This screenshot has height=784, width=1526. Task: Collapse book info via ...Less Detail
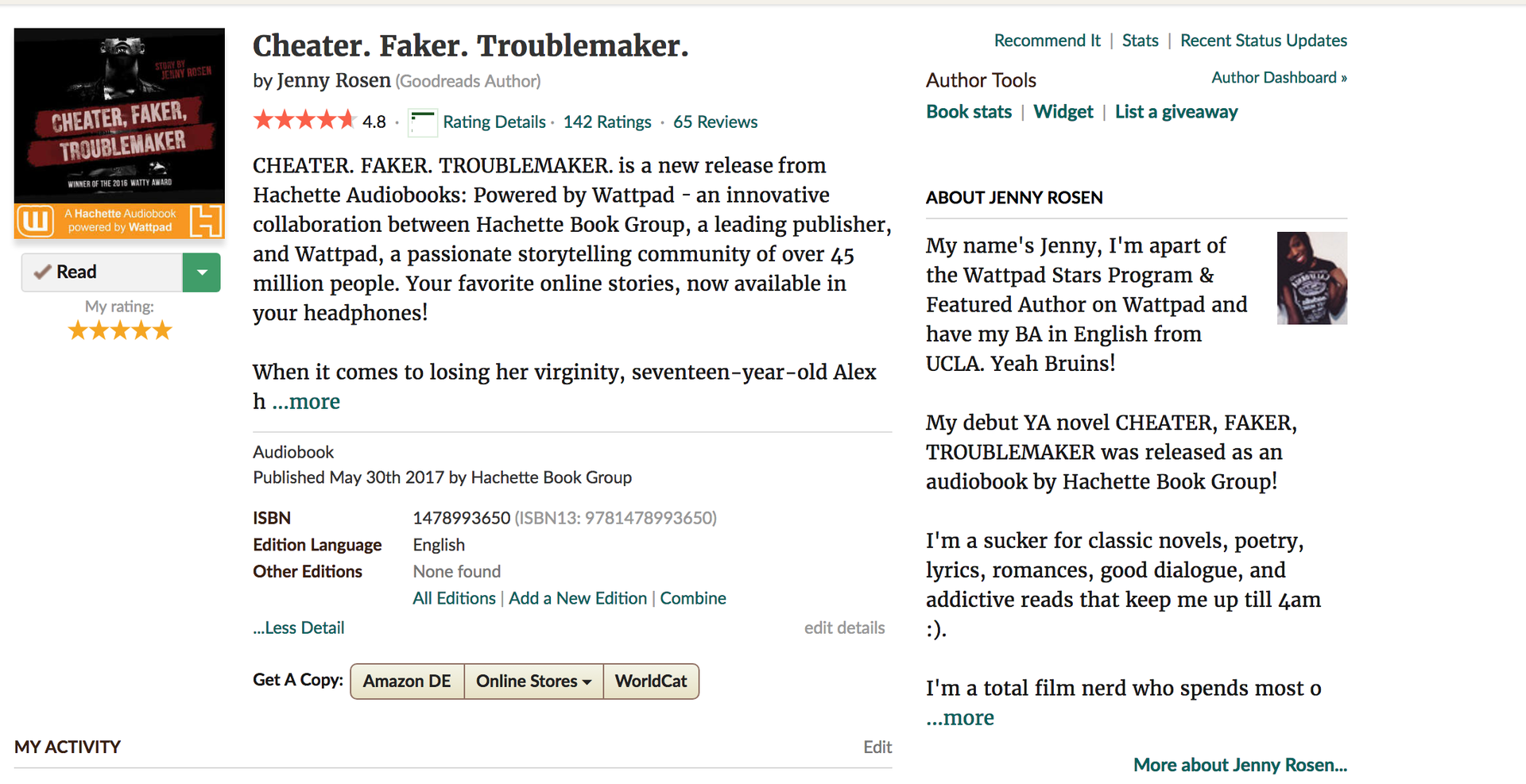point(299,628)
